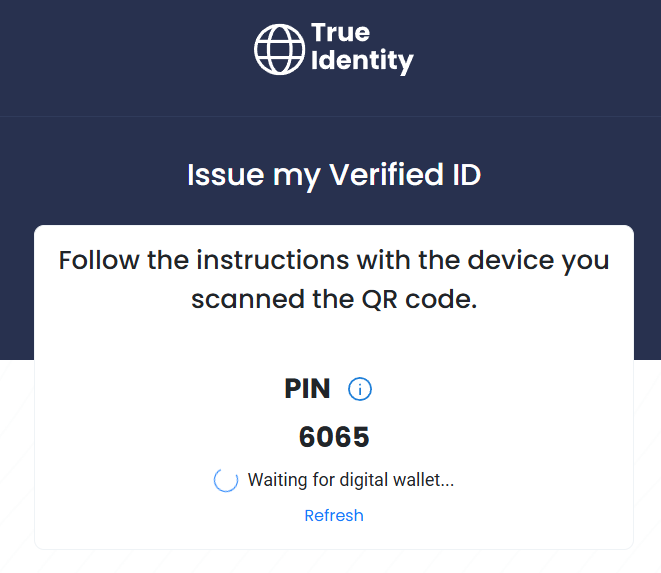661x573 pixels.
Task: Click the word Issue in the heading
Action: point(226,175)
